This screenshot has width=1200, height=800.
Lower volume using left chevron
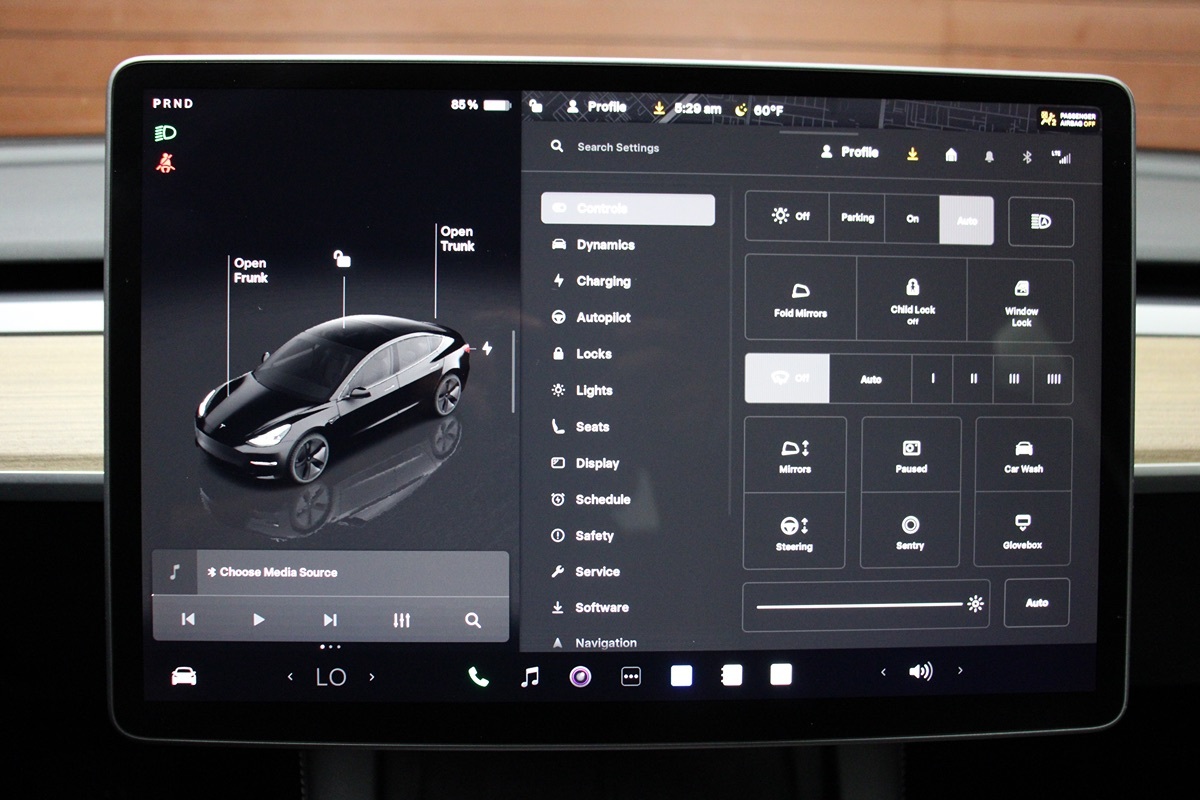[x=883, y=672]
